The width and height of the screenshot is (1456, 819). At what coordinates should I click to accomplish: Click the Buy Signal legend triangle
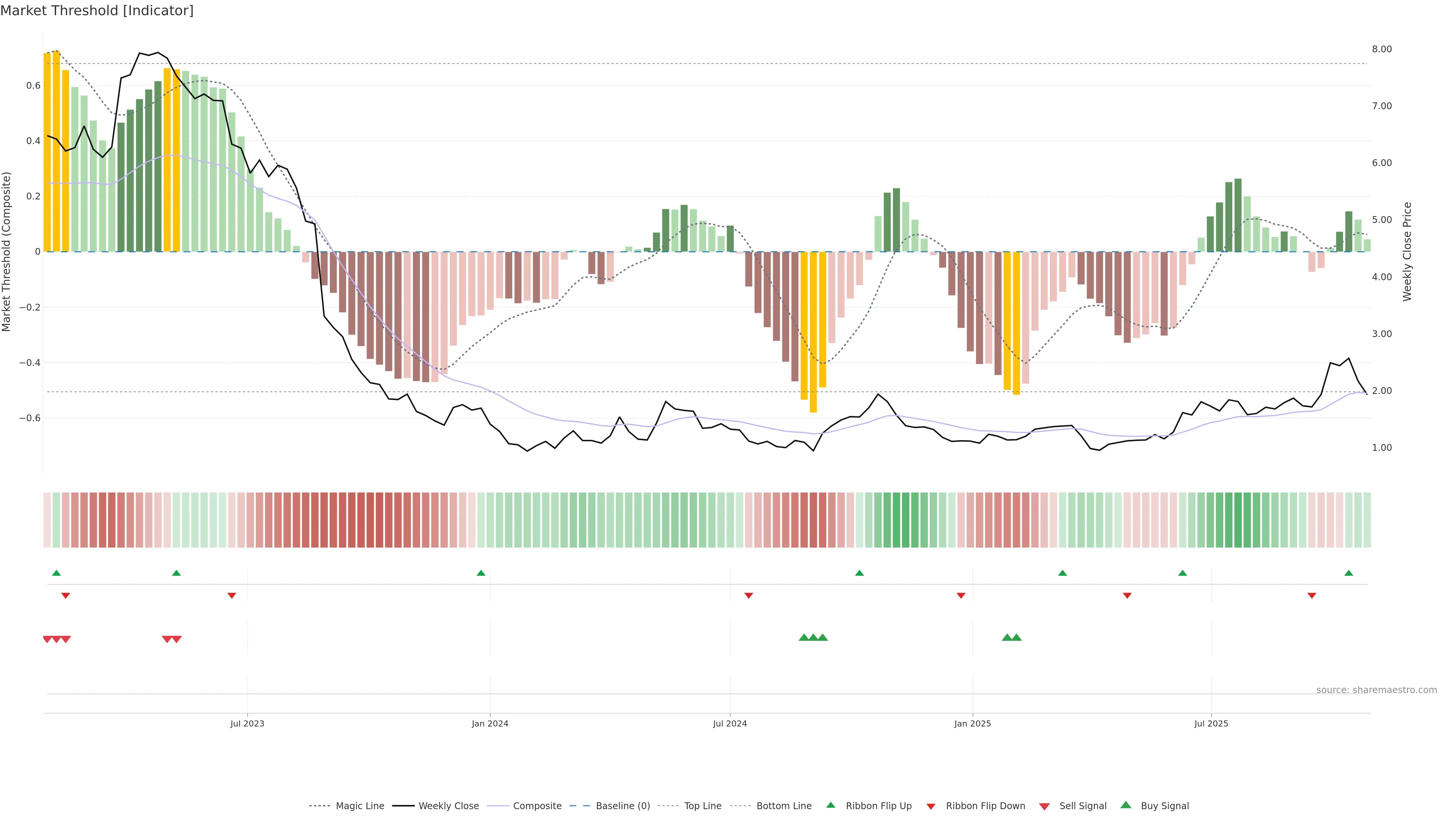click(x=1126, y=805)
